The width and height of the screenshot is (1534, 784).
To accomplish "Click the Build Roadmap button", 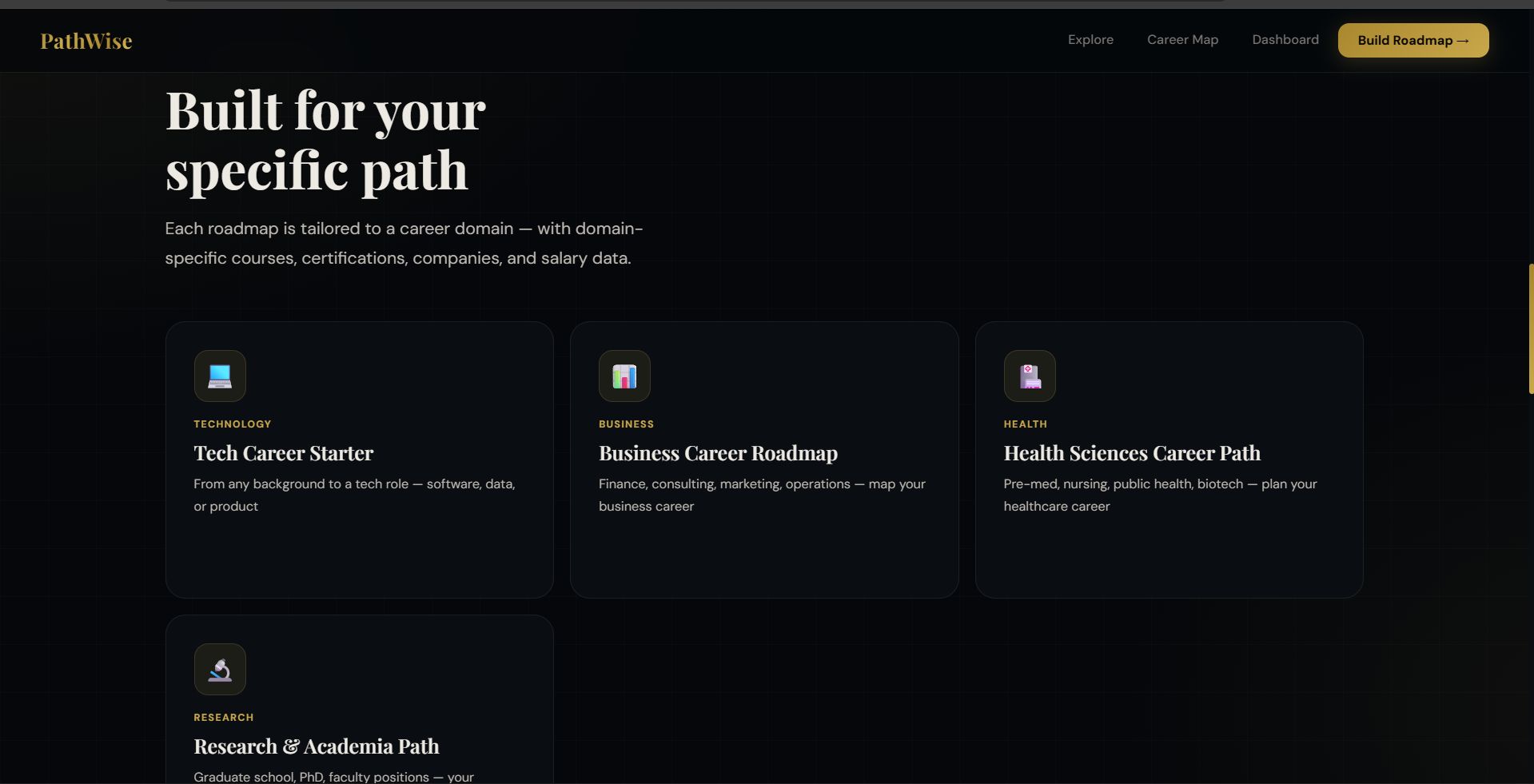I will (x=1412, y=40).
